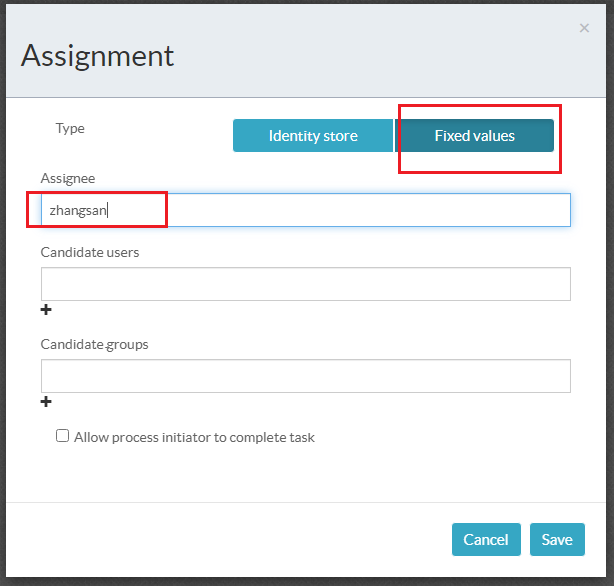Select the Fixed values type option

[474, 136]
